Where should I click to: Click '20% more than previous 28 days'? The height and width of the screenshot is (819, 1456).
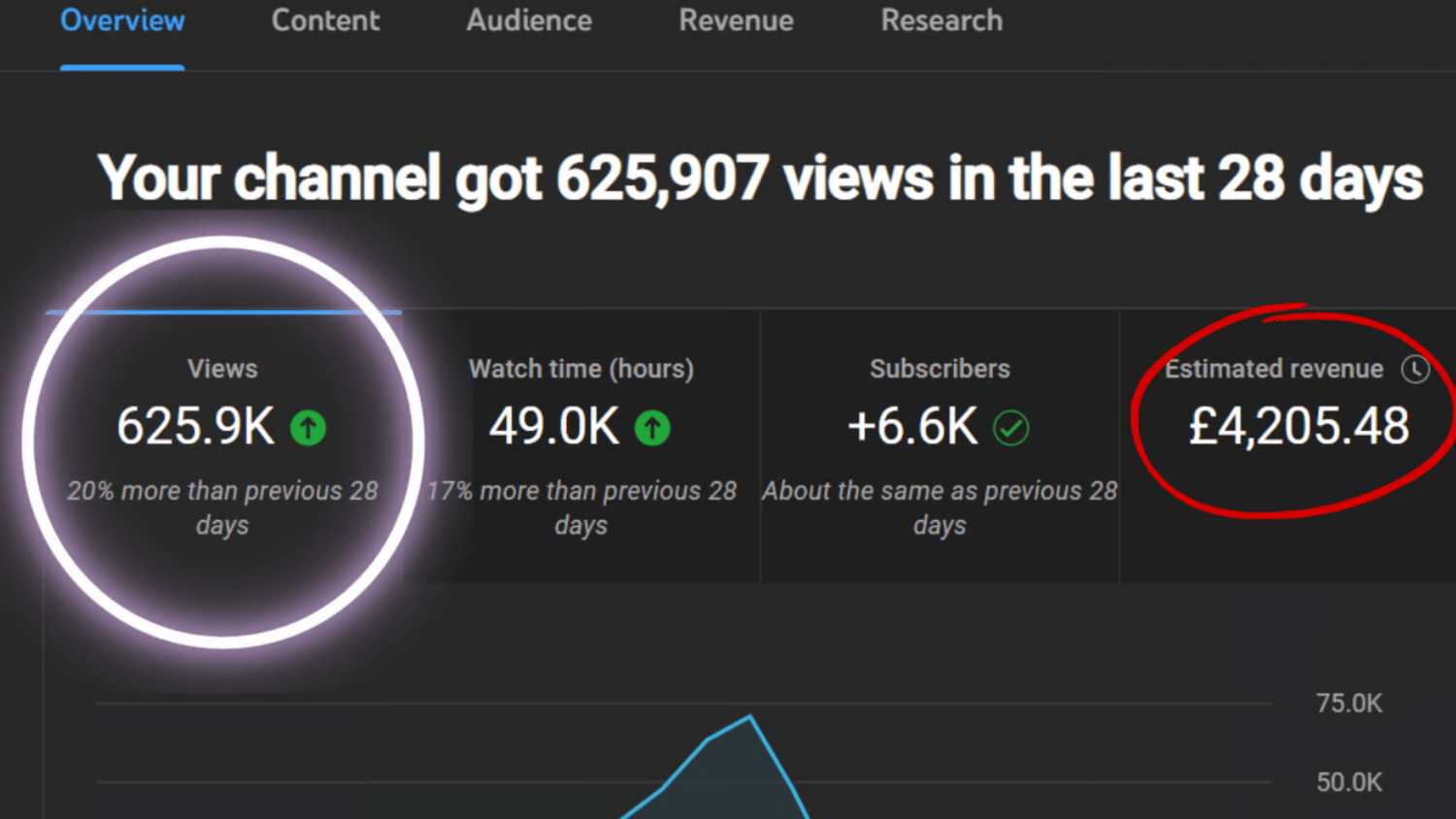222,508
